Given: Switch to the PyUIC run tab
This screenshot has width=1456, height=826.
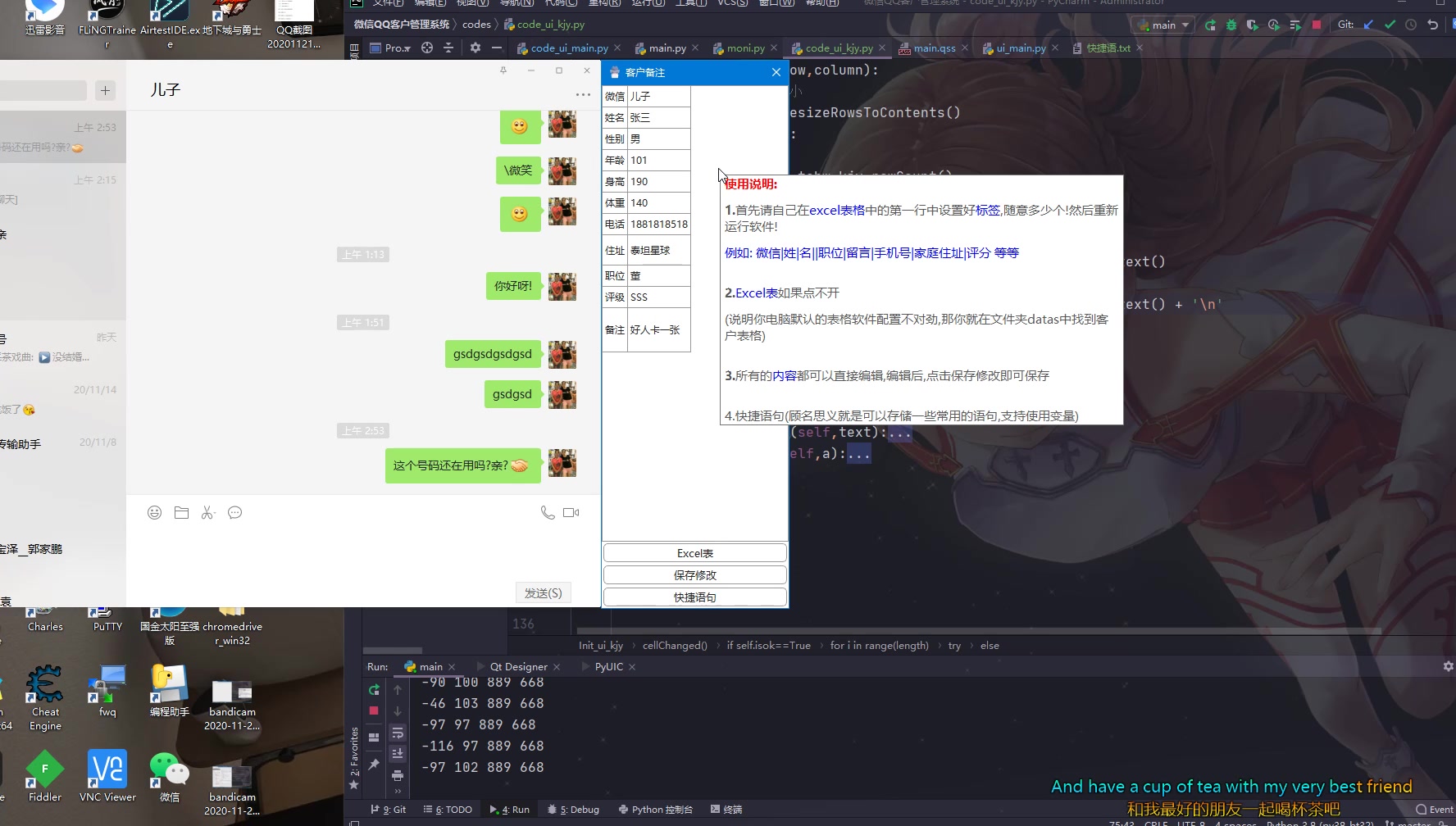Looking at the screenshot, I should click(x=608, y=667).
